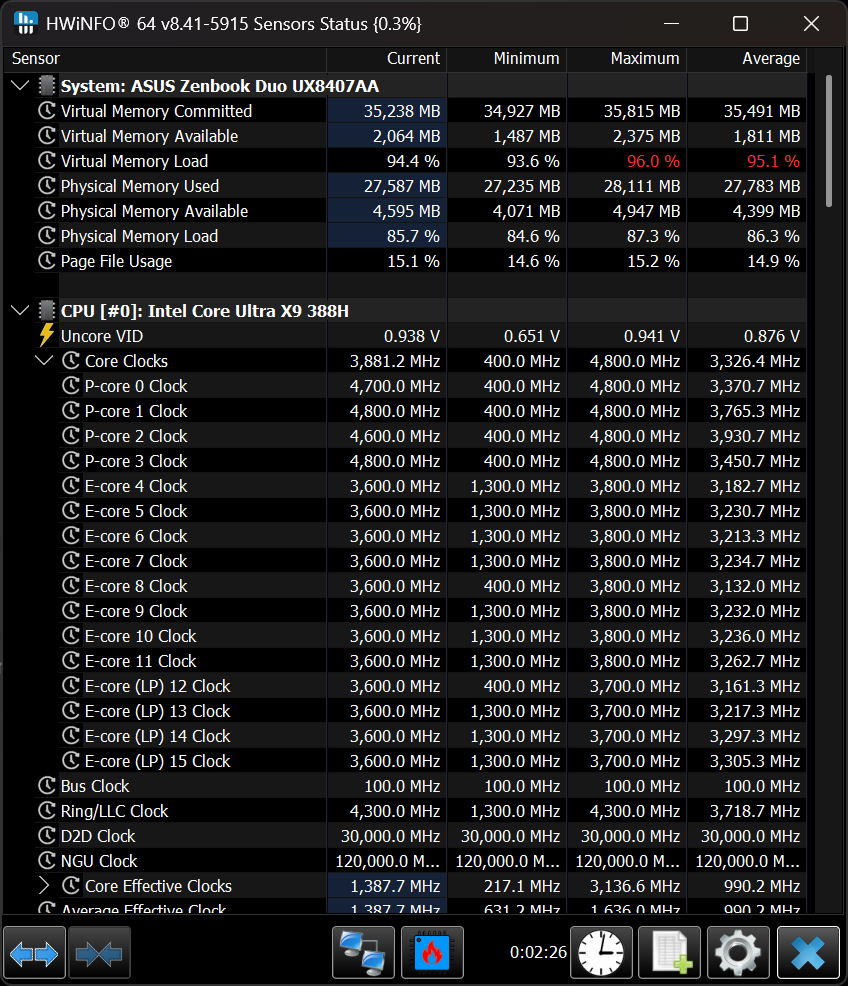The image size is (848, 986).
Task: Collapse the System ASUS Zenbook Duo section
Action: 20,86
